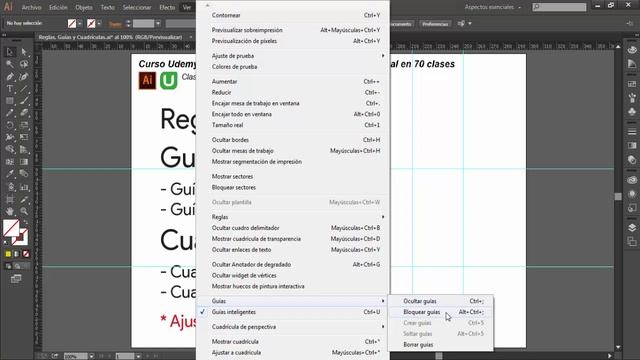Select the Magic Wand tool
640x360 pixels.
10,64
